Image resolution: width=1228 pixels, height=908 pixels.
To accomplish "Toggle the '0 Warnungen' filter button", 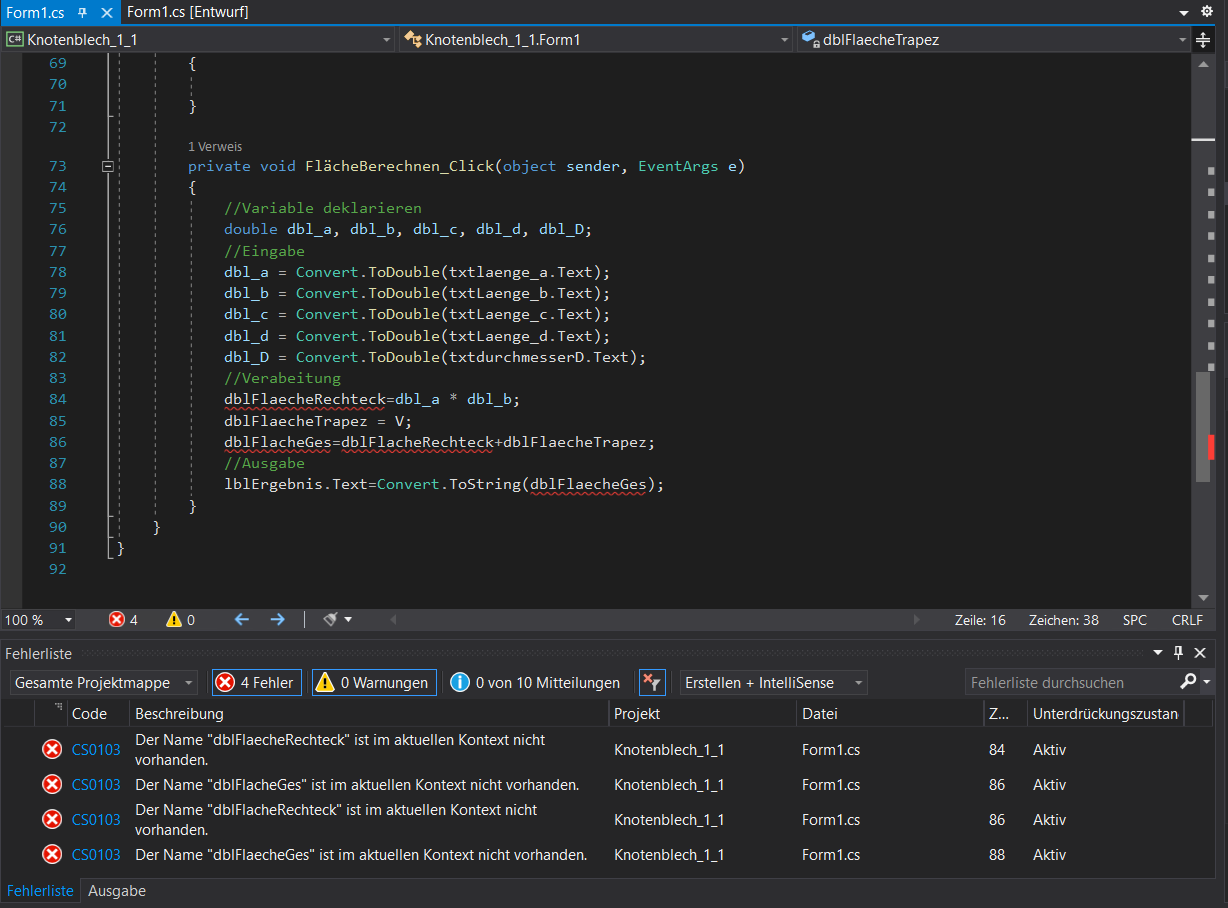I will (x=374, y=683).
